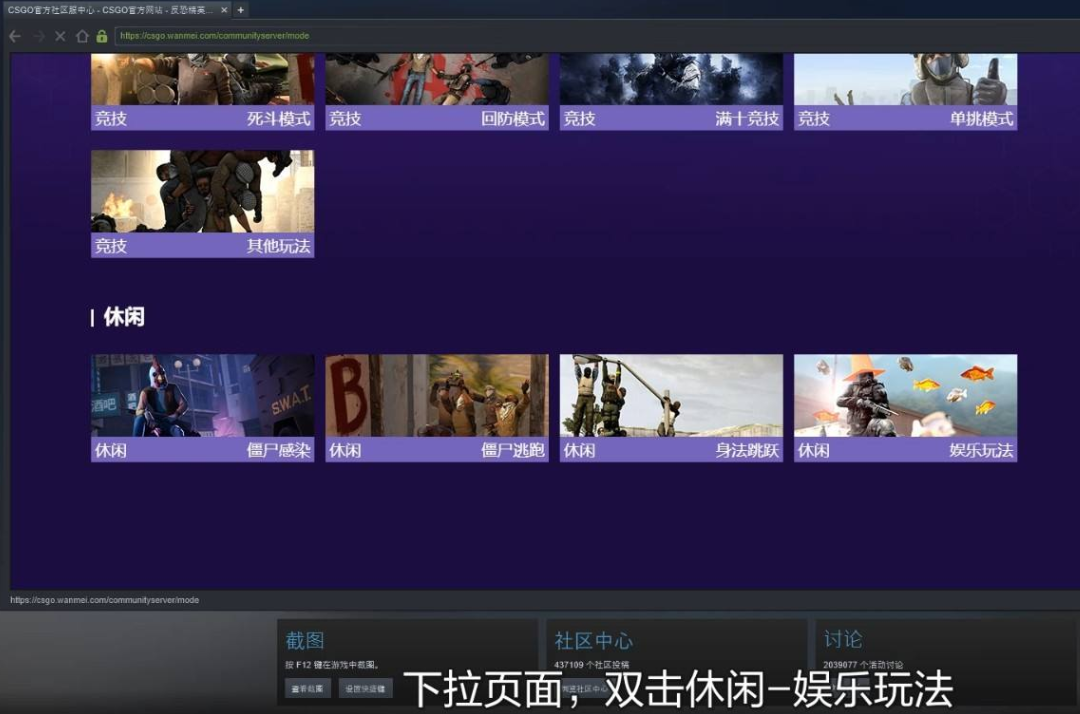The width and height of the screenshot is (1080, 714).
Task: Close the CSGO官方社区服中心 tab
Action: (224, 10)
